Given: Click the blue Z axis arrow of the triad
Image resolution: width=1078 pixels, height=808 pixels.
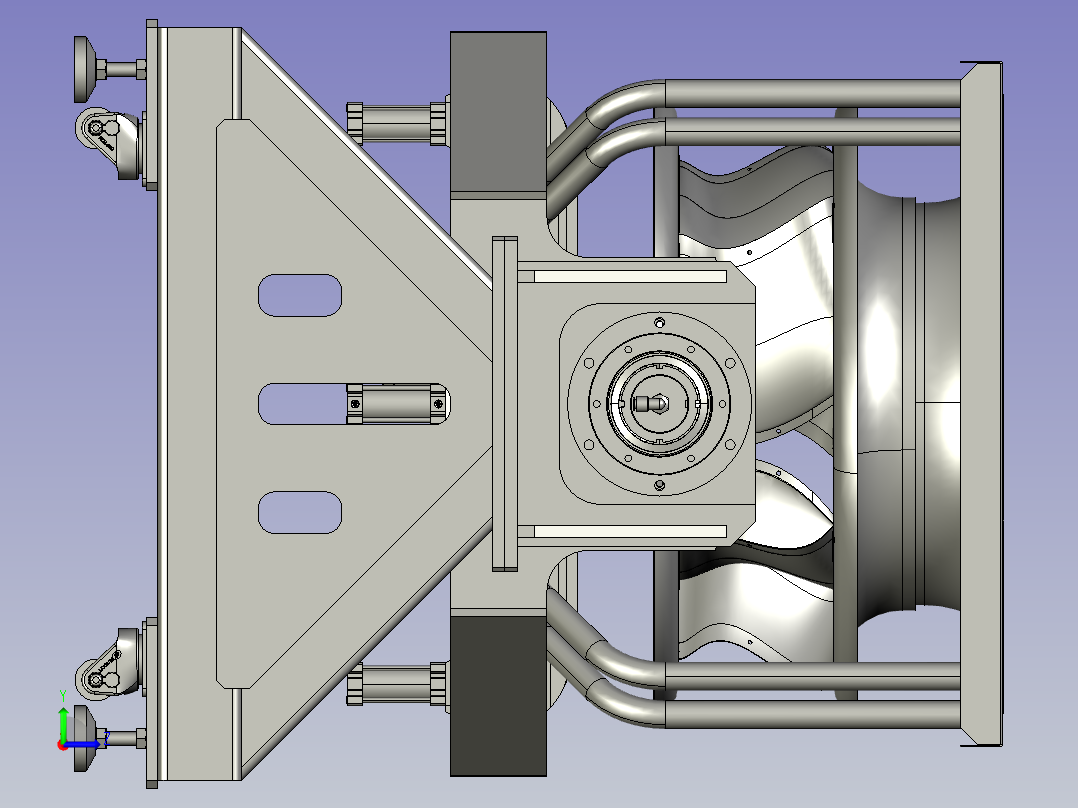Looking at the screenshot, I should [x=84, y=745].
